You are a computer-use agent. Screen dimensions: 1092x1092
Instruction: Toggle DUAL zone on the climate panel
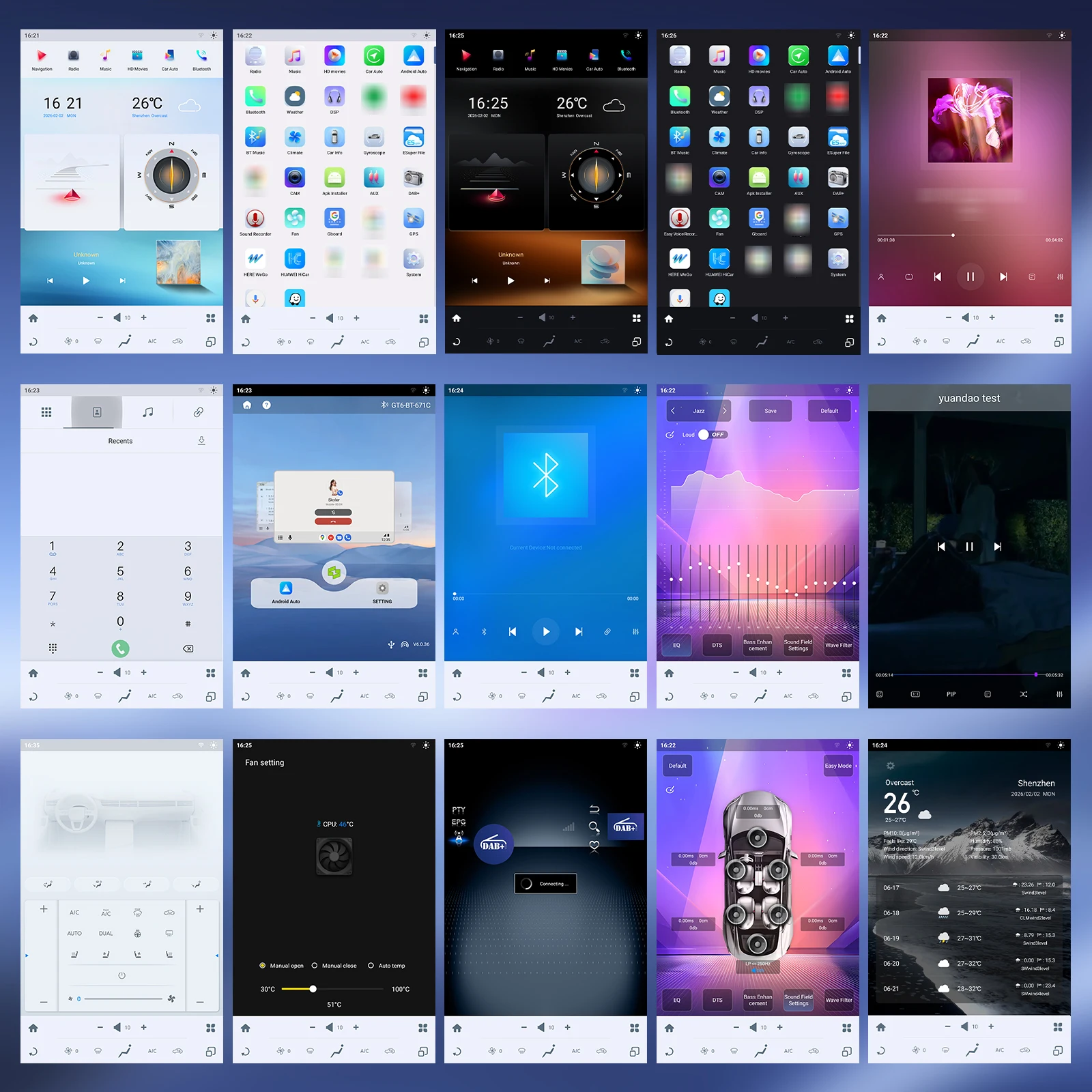pos(106,933)
